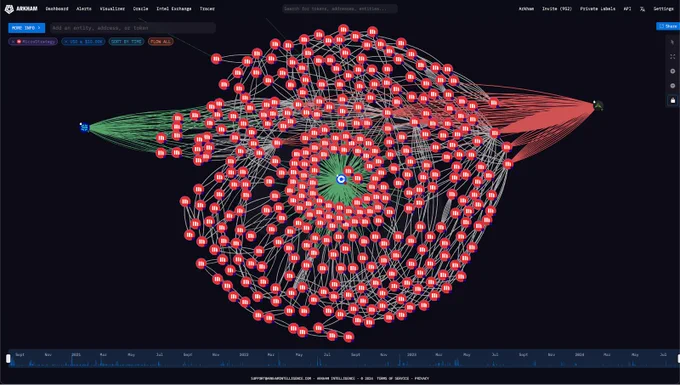Select the blue entity node at far left
Screen dimensions: 680x385
tap(85, 127)
